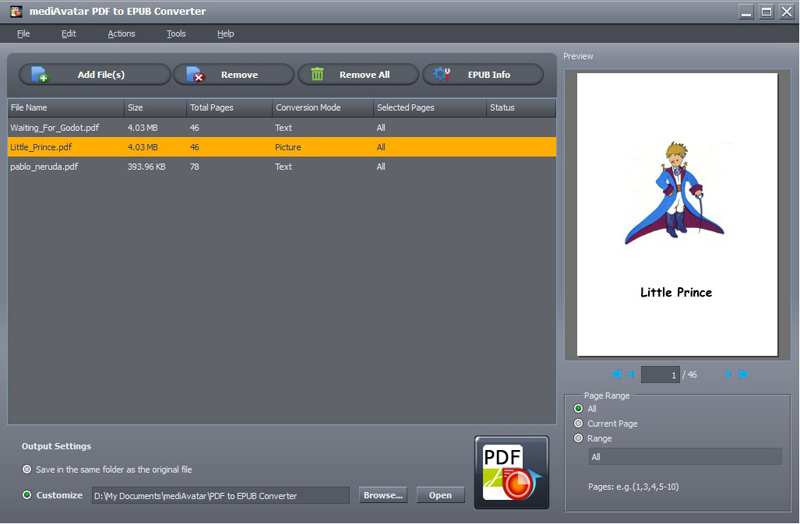Screen dimensions: 800x524
Task: Select the All page range radio button
Action: (x=578, y=408)
